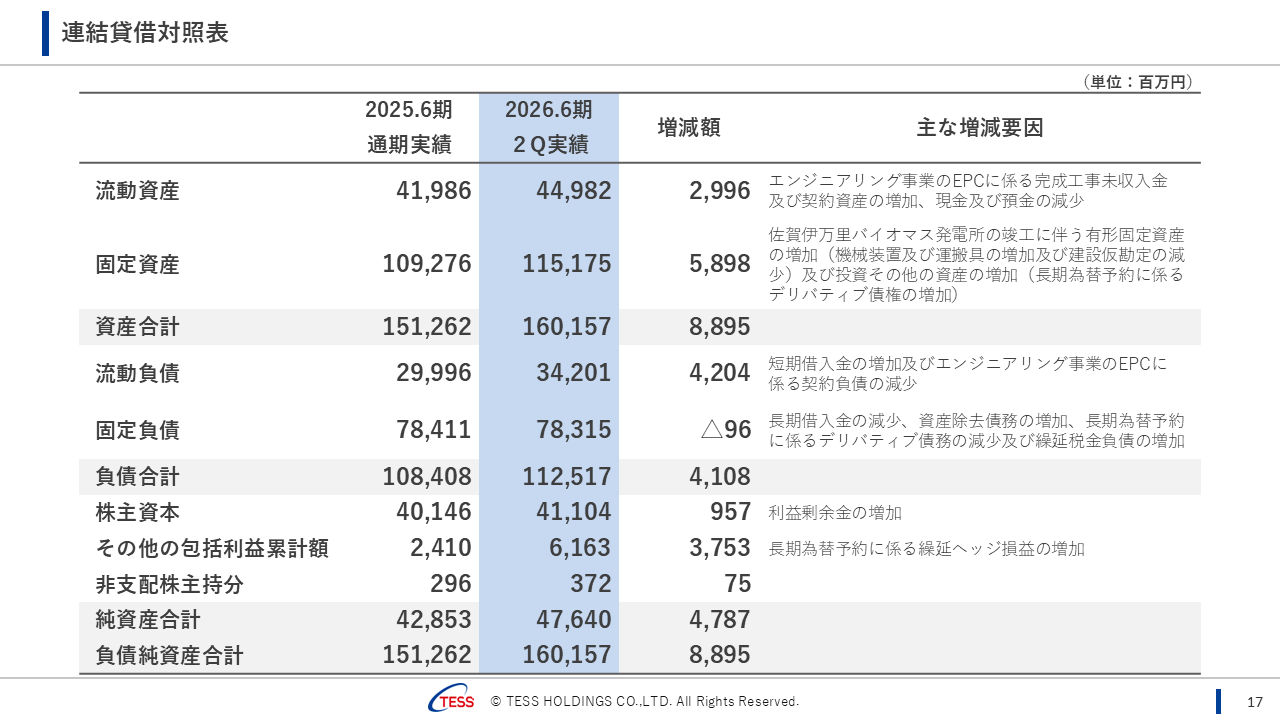Select the copyright text in the footer
Screen dimensions: 1280x720
[643, 701]
